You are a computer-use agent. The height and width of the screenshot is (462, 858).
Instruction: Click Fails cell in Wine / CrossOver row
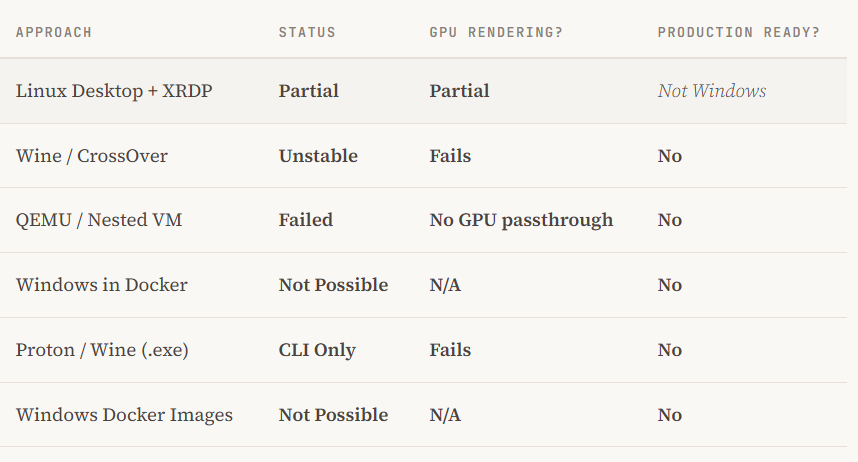[450, 156]
